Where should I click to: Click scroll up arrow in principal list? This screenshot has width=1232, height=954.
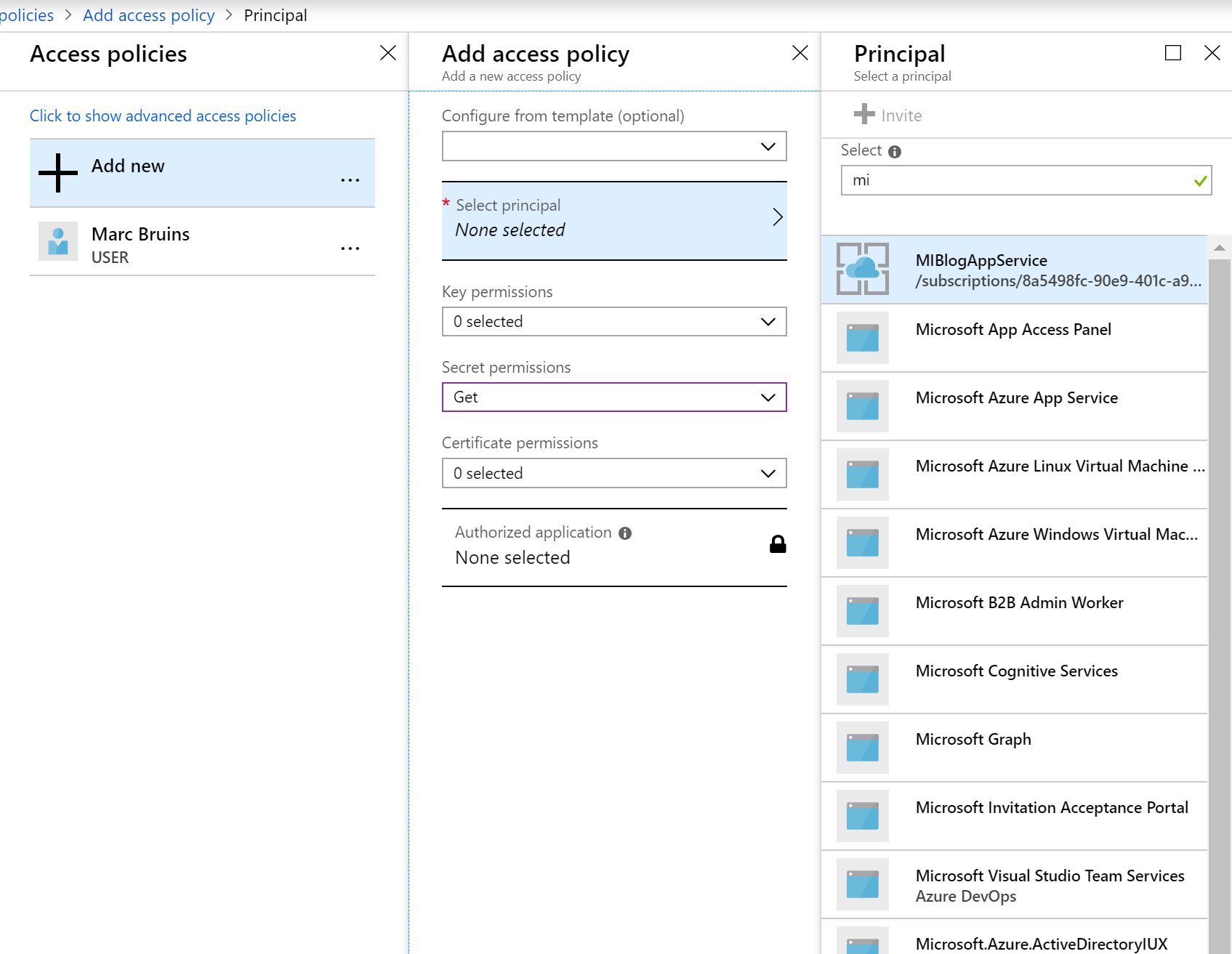1219,248
